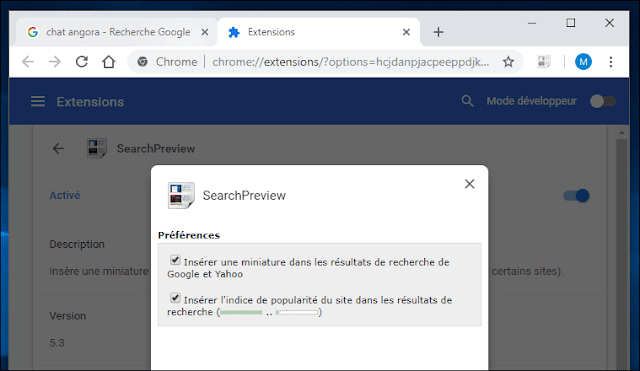Viewport: 640px width, 371px height.
Task: Close the SearchPreview options dialog
Action: tap(469, 184)
